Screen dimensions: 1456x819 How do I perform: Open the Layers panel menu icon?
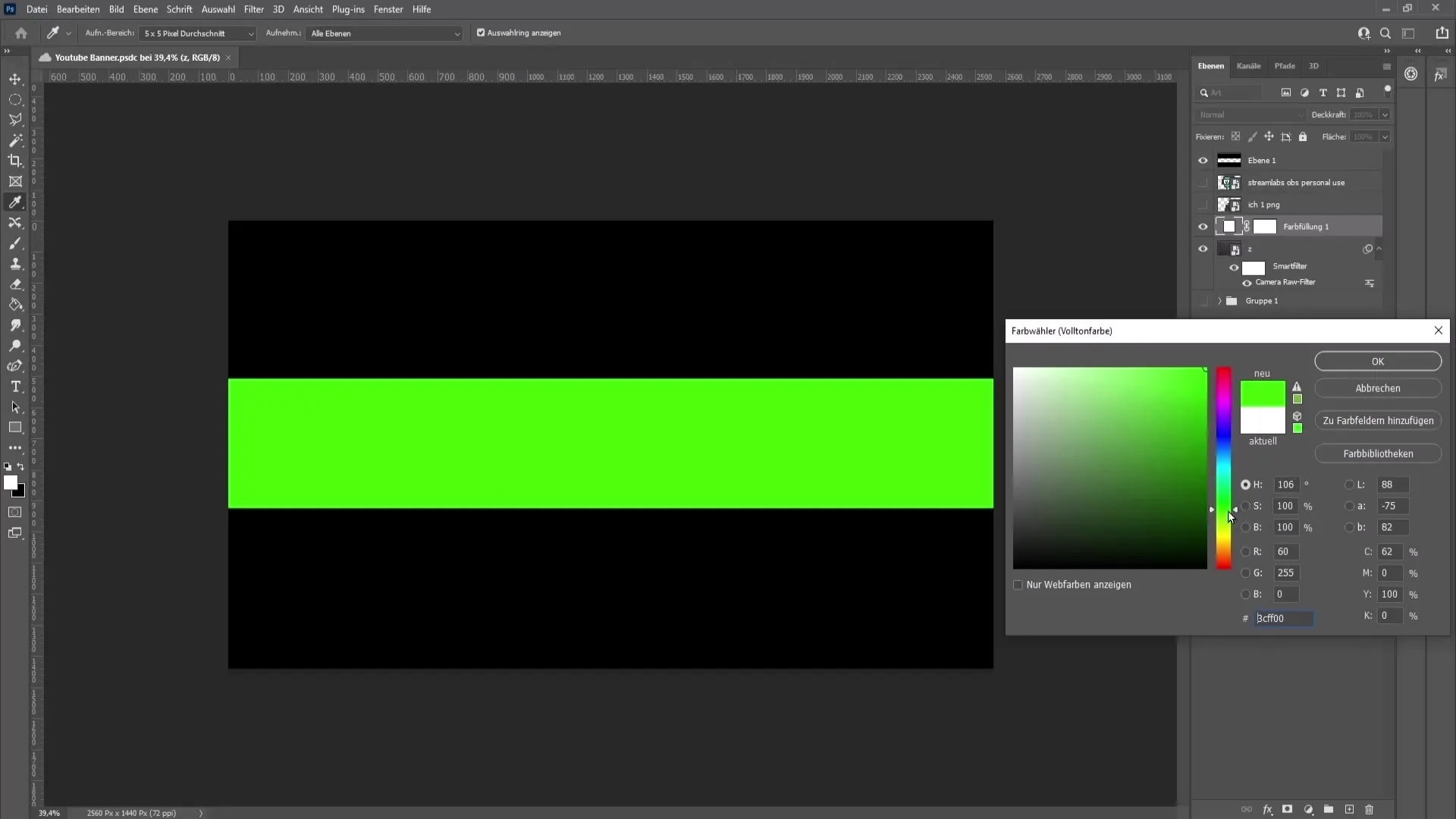pyautogui.click(x=1387, y=67)
